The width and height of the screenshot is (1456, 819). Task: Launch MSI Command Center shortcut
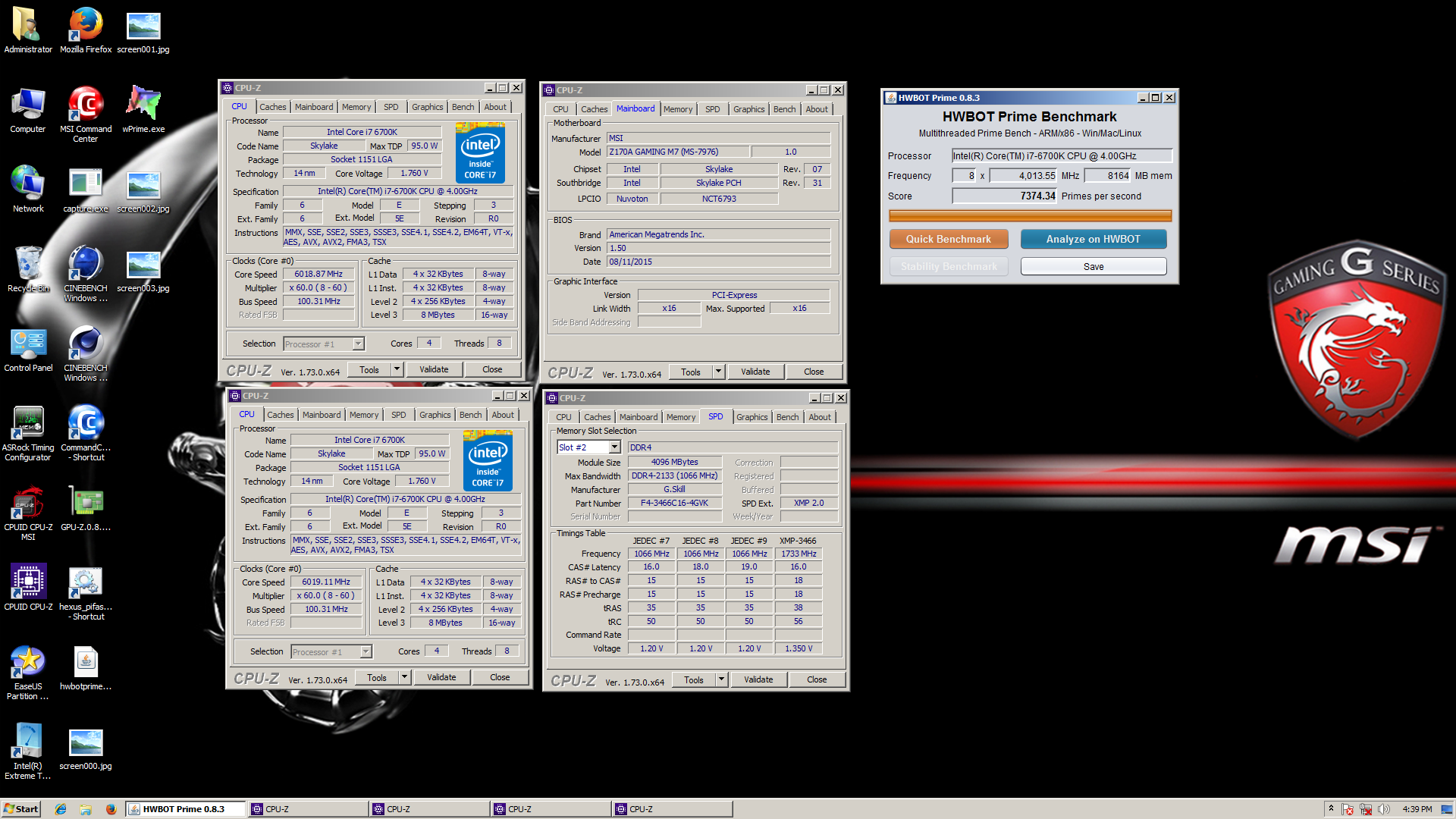tap(86, 115)
